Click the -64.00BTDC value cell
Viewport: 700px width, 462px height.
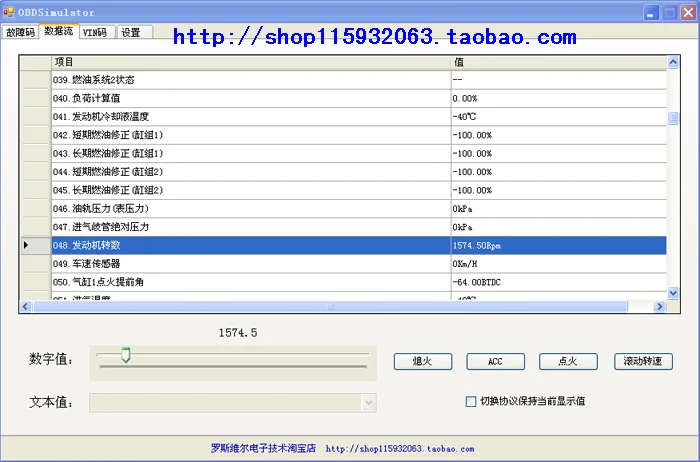[x=559, y=282]
